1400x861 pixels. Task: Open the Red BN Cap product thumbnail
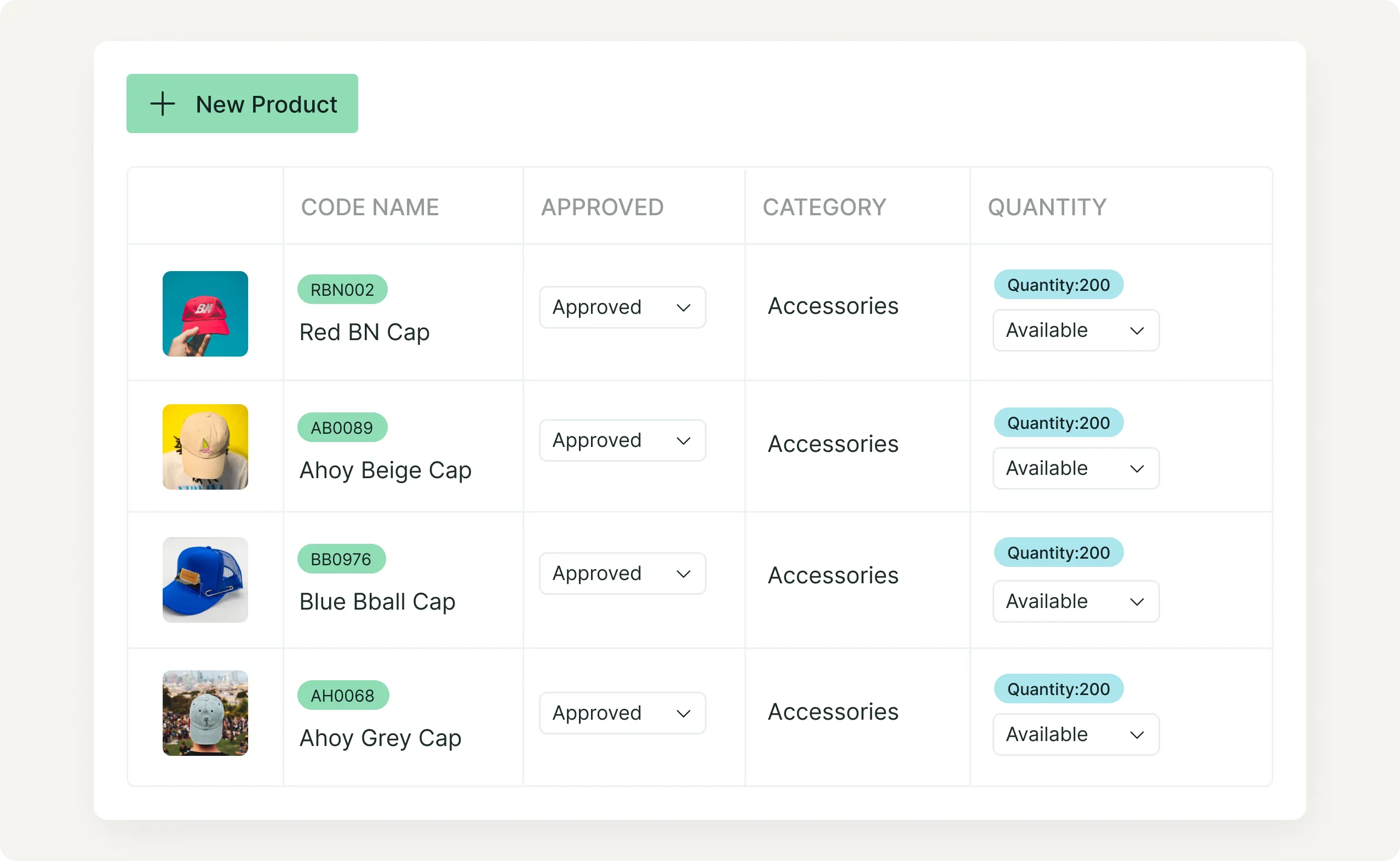coord(205,314)
